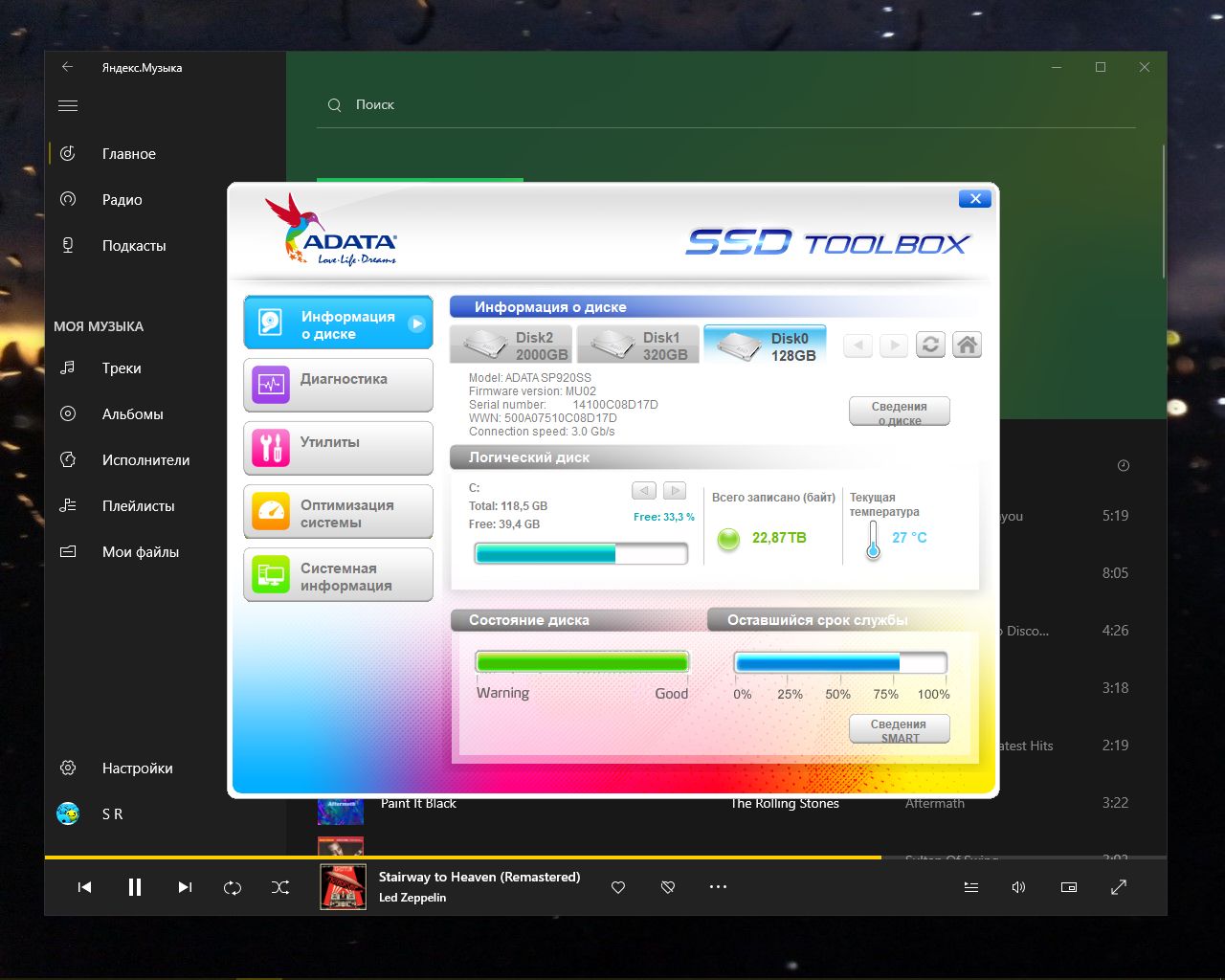Click the Сведения о диске button
The image size is (1225, 980).
900,412
